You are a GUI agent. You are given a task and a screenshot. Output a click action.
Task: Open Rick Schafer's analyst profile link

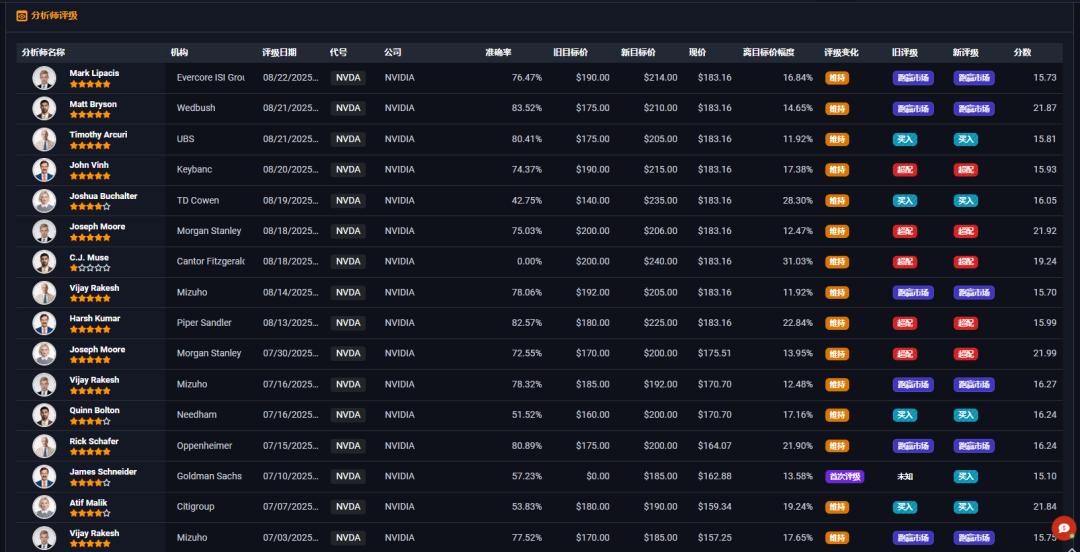94,441
